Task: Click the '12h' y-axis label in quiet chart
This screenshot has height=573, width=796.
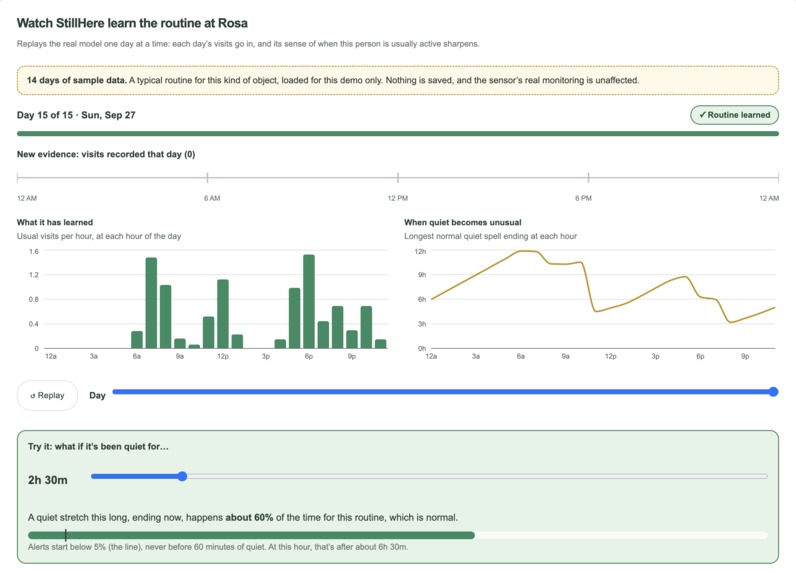Action: click(x=420, y=251)
